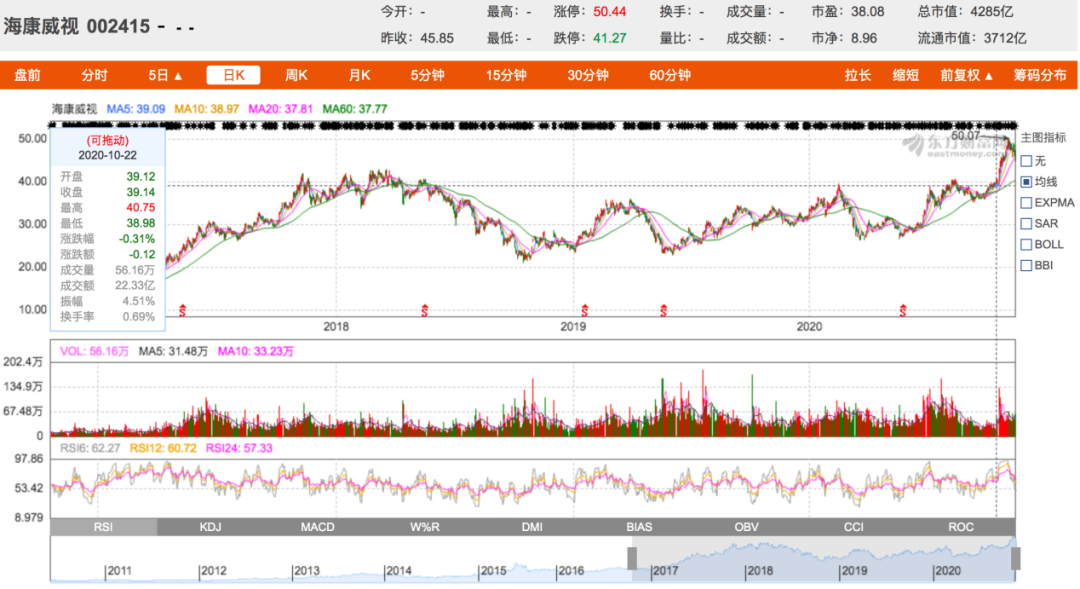Screen dimensions: 1080x589
Task: Switch to the 周K weekly chart tab
Action: [x=296, y=75]
